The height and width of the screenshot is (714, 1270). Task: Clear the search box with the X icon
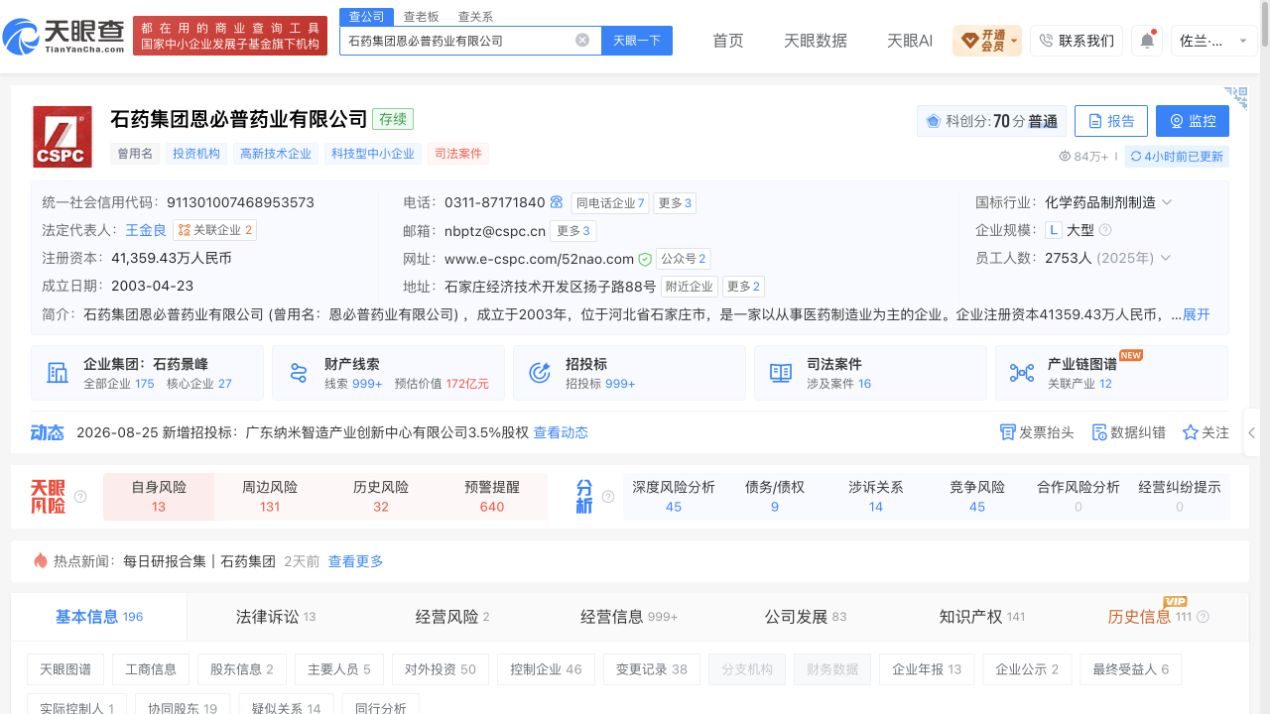582,40
